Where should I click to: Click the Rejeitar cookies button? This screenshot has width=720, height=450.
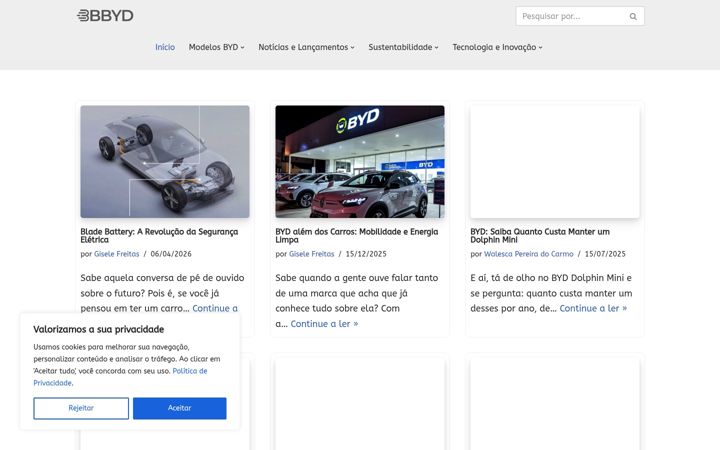tap(81, 408)
